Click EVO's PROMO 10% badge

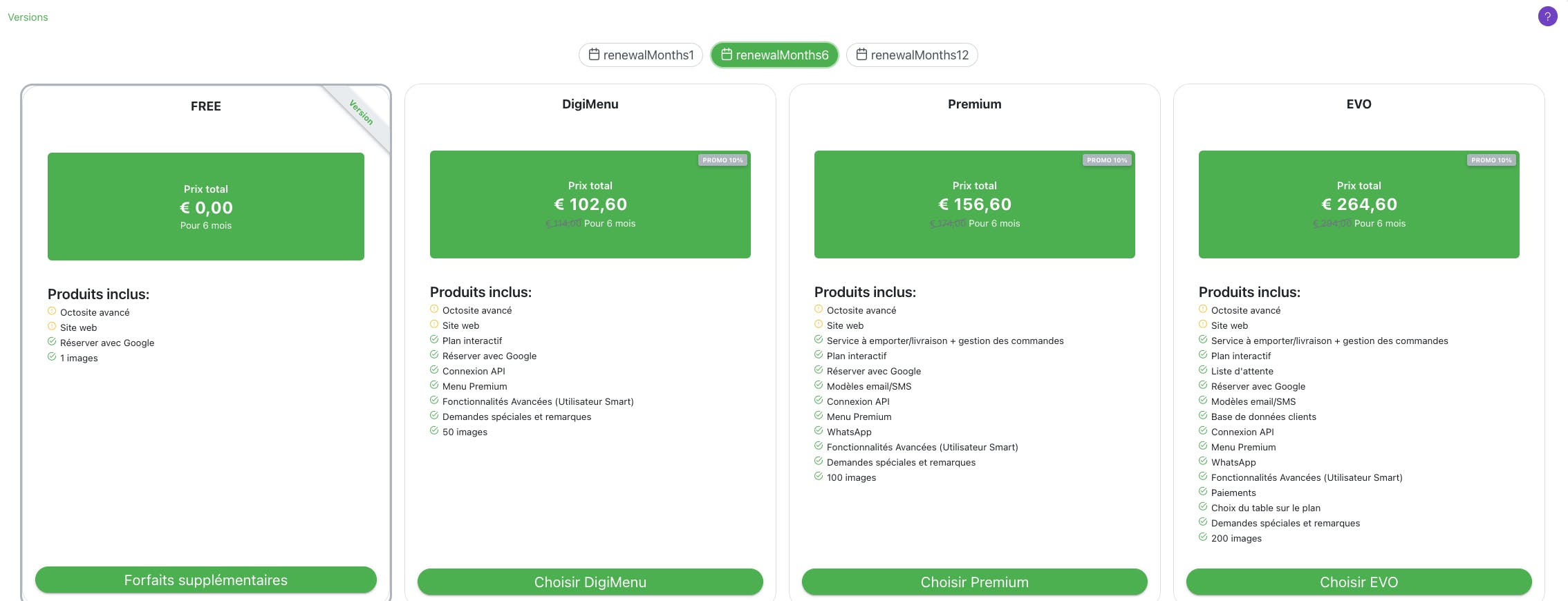point(1491,160)
